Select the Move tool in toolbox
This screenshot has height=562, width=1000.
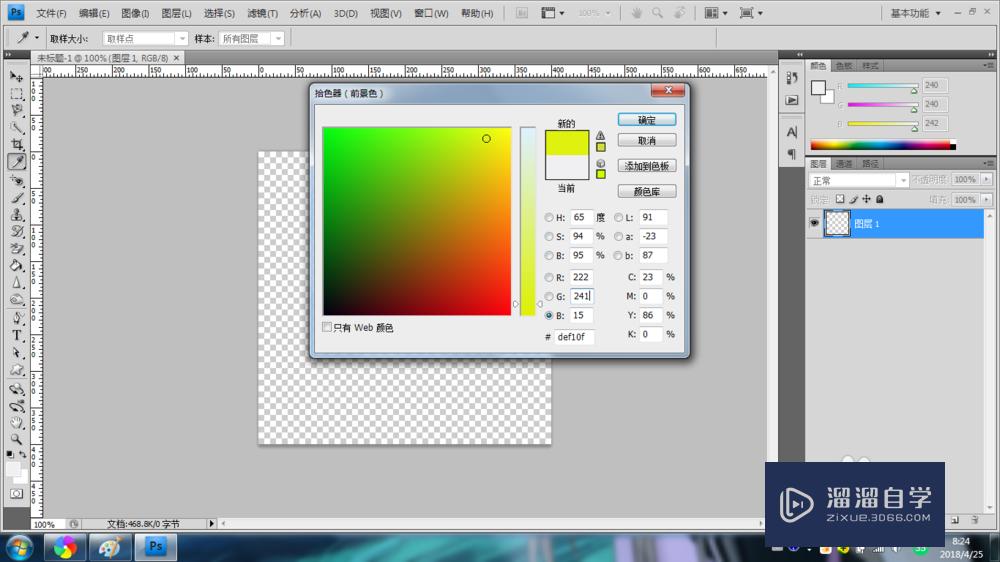(17, 77)
